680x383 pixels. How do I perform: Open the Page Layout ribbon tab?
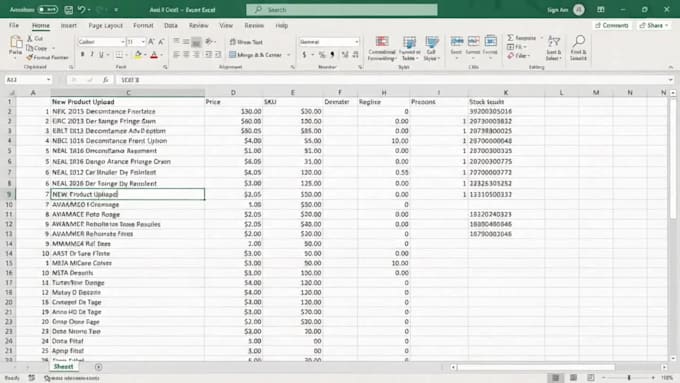click(x=105, y=26)
